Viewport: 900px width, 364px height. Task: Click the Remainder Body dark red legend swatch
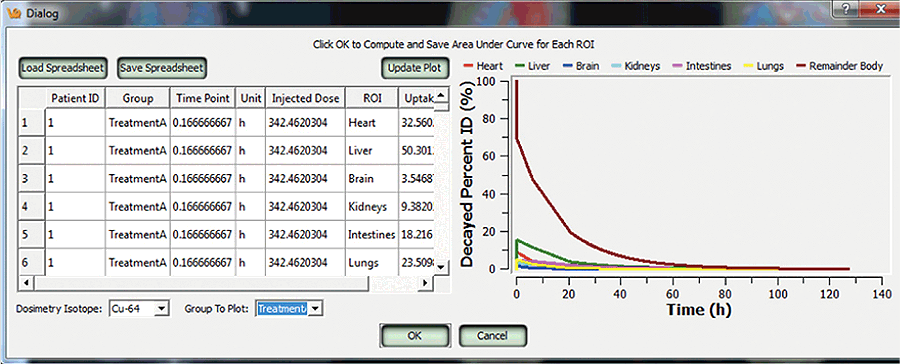[800, 66]
